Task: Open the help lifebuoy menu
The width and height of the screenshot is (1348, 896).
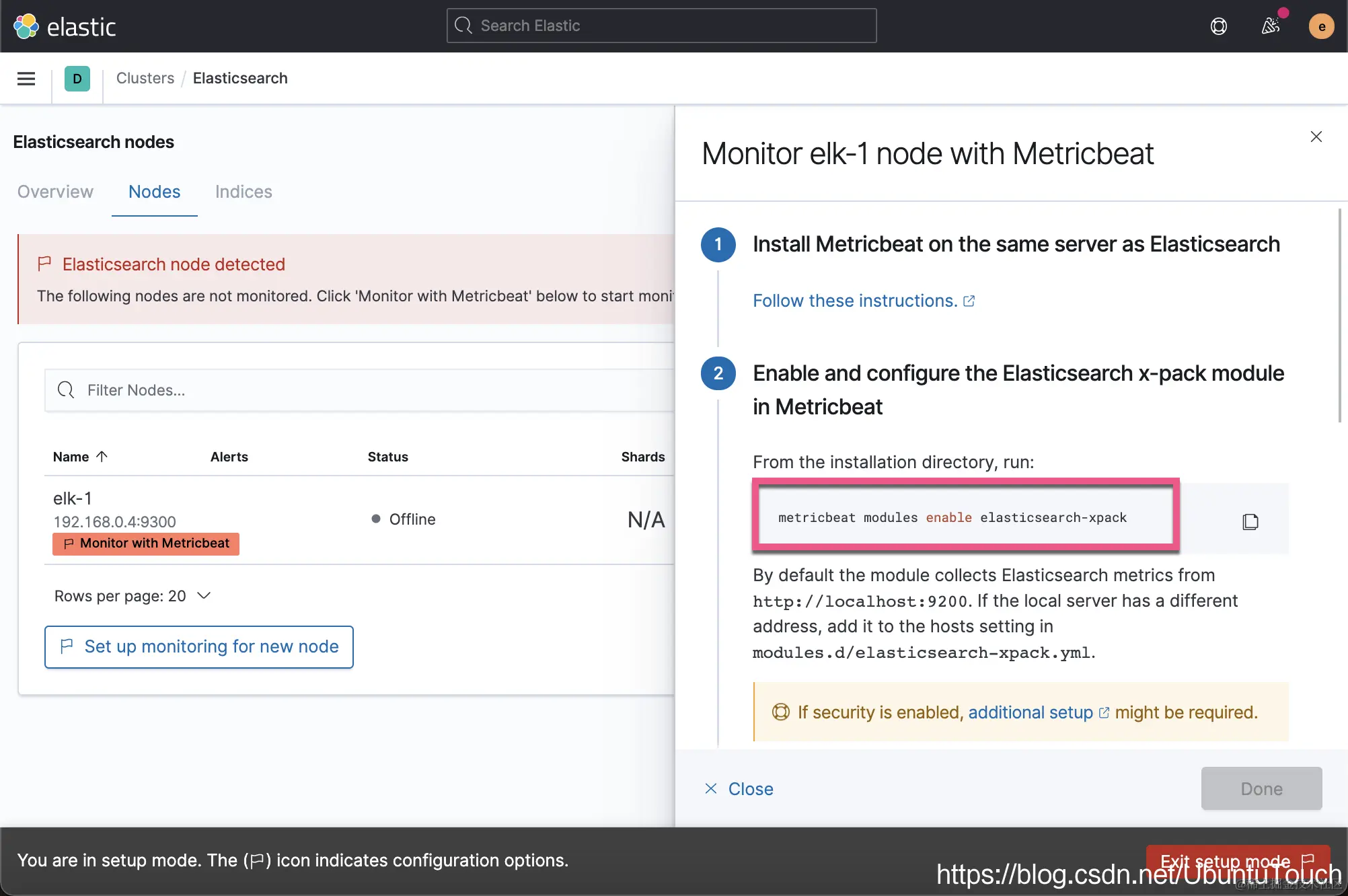Action: click(x=1218, y=26)
